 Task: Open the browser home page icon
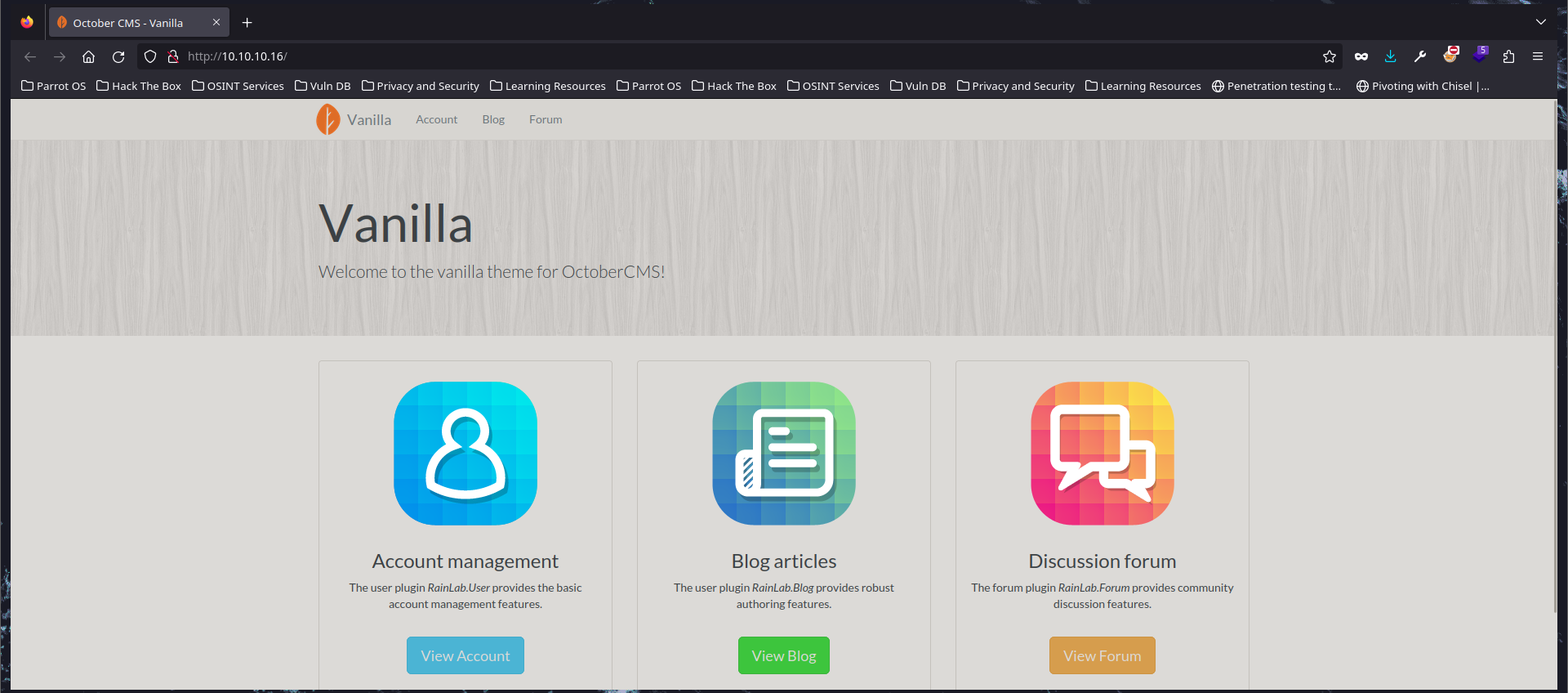click(x=89, y=56)
